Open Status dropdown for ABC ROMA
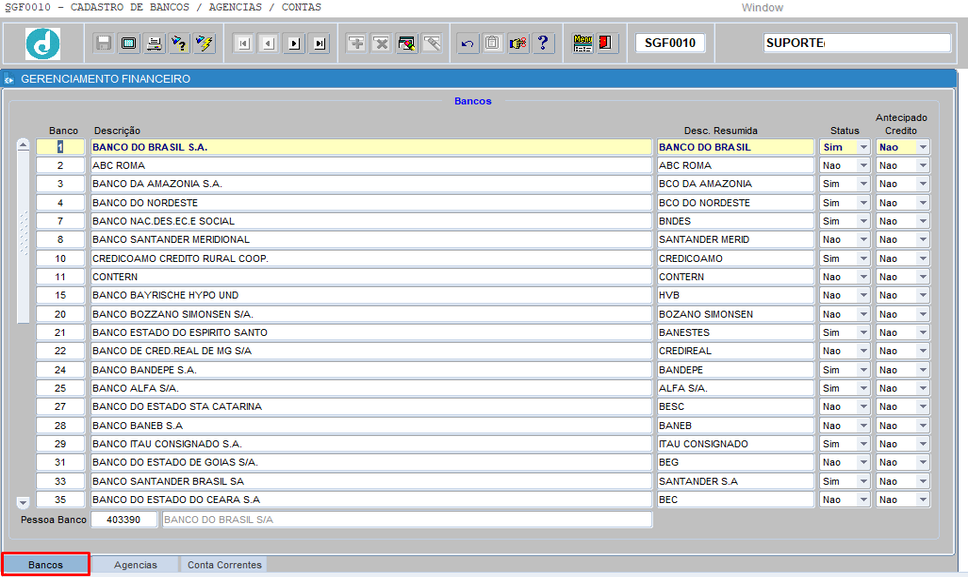Image resolution: width=968 pixels, height=577 pixels. (863, 165)
